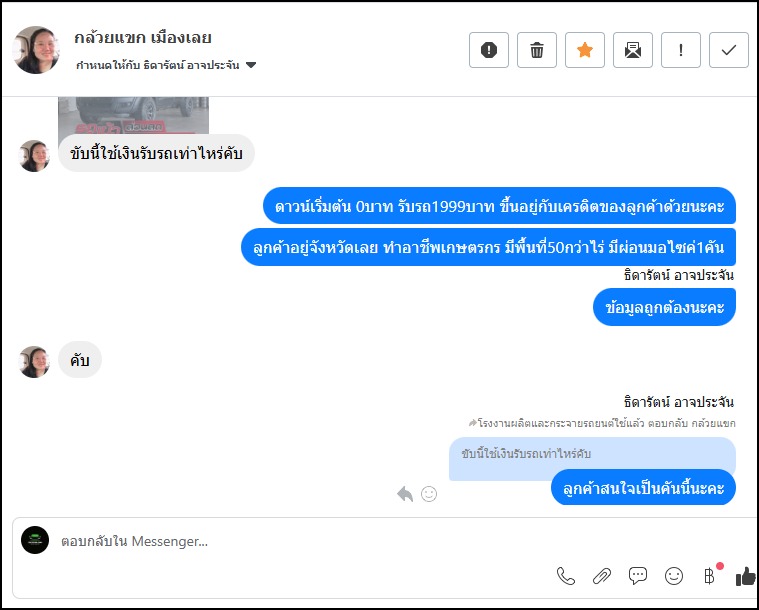Open กล้วยแขก เมืองเลย profile picture in header
The height and width of the screenshot is (610, 759).
(x=36, y=50)
